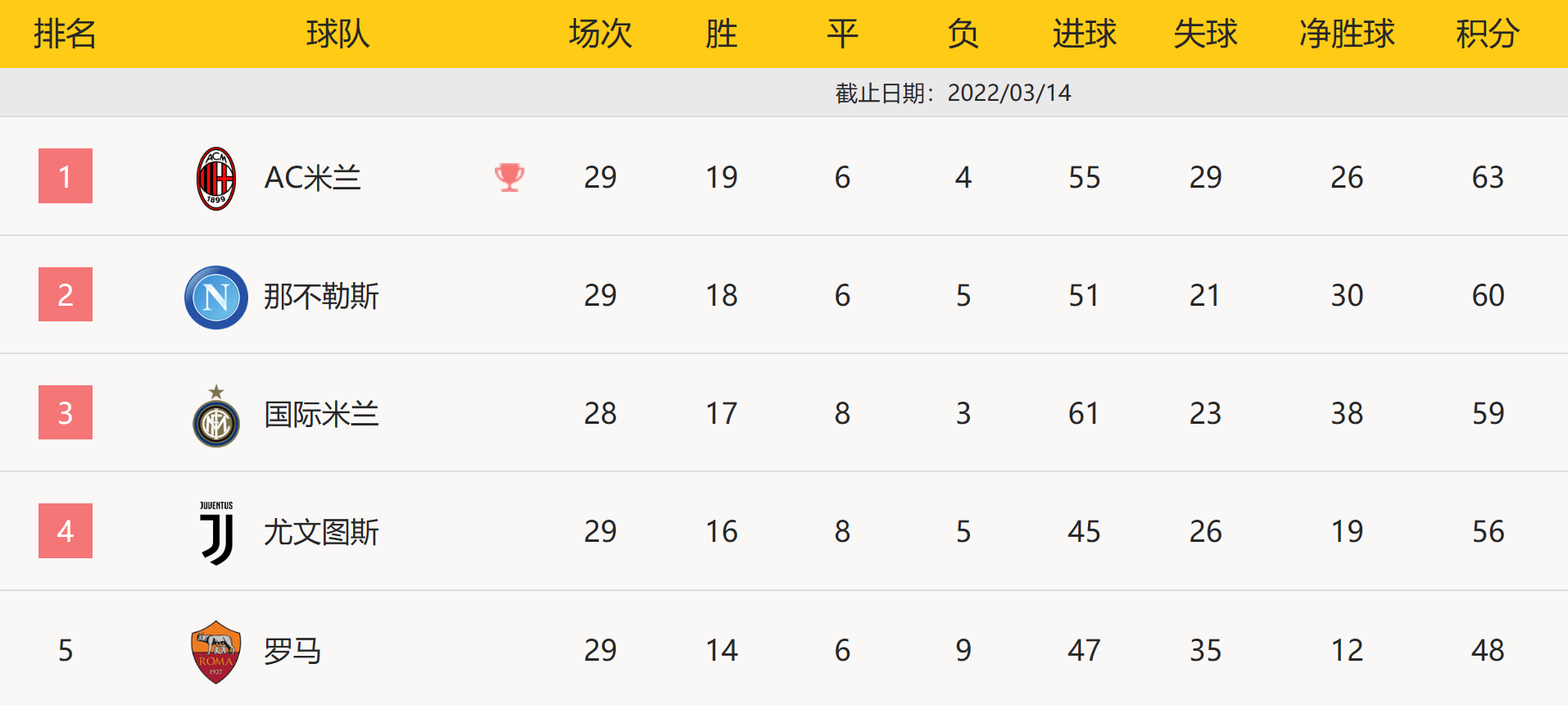Open the 那不勒斯 team name link
The width and height of the screenshot is (1568, 705).
[x=321, y=296]
